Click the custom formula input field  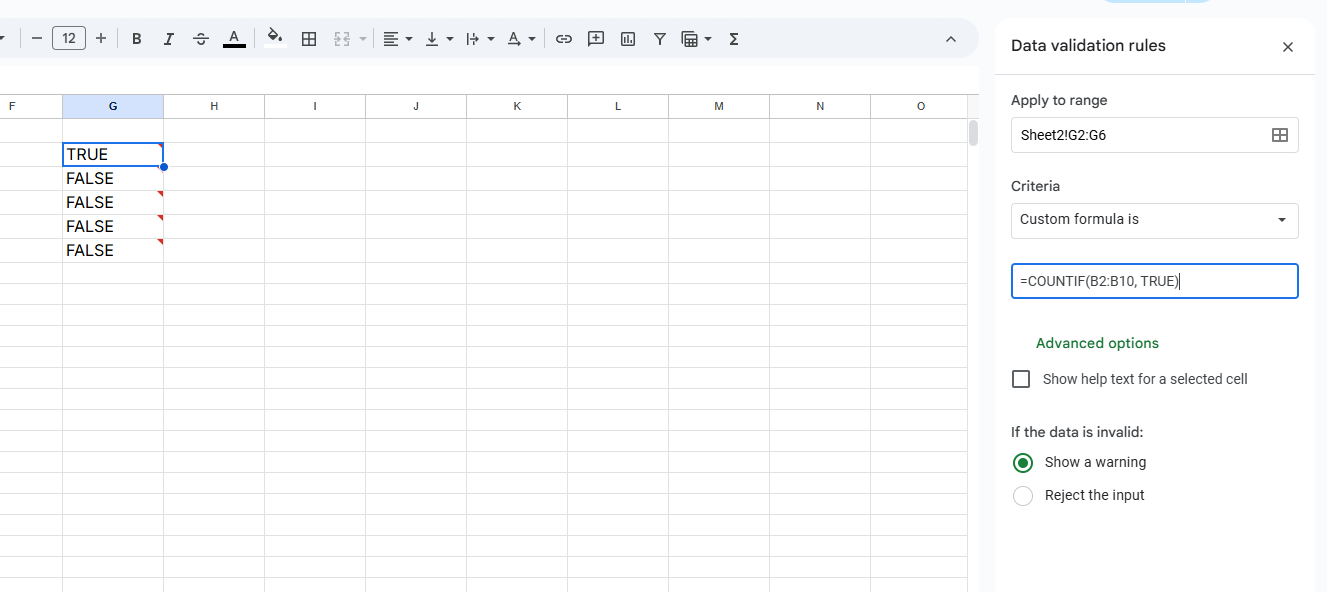(x=1154, y=281)
